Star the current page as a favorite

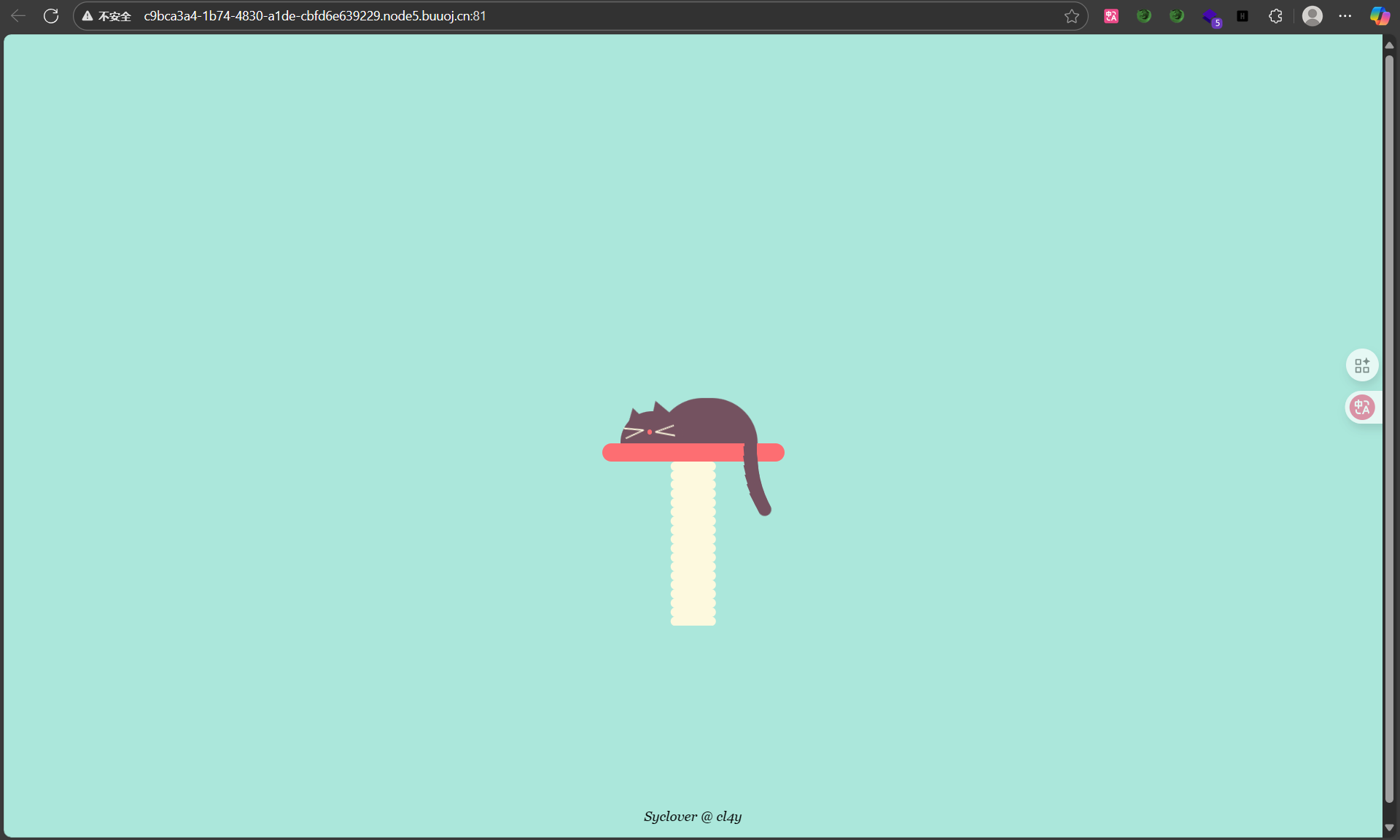coord(1072,15)
